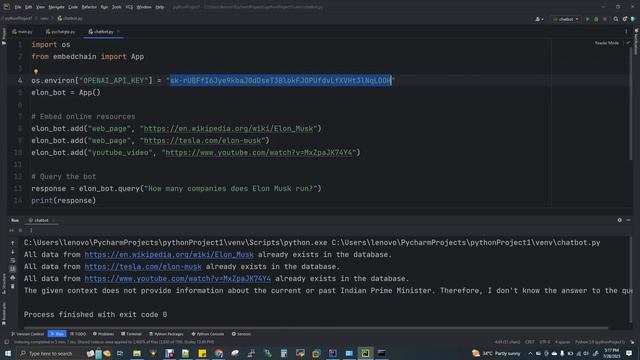Click the Python interpreter widget in status bar
The image size is (640, 360).
[x=600, y=342]
